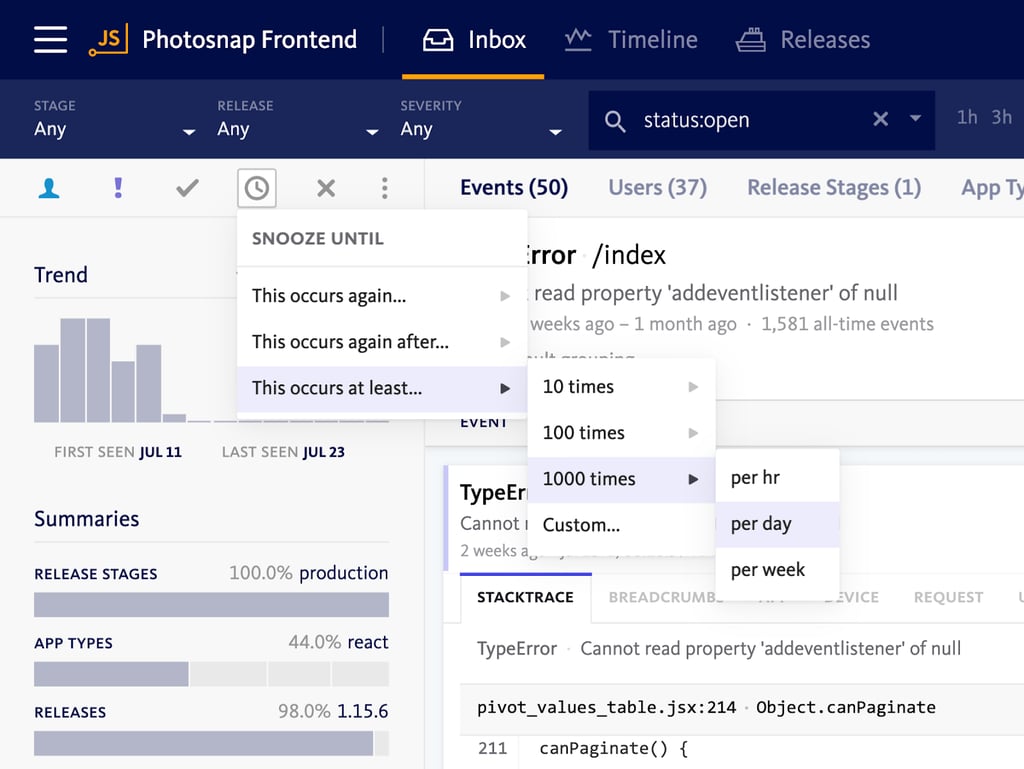Select the 'Custom...' threshold option
The height and width of the screenshot is (769, 1024).
[581, 525]
